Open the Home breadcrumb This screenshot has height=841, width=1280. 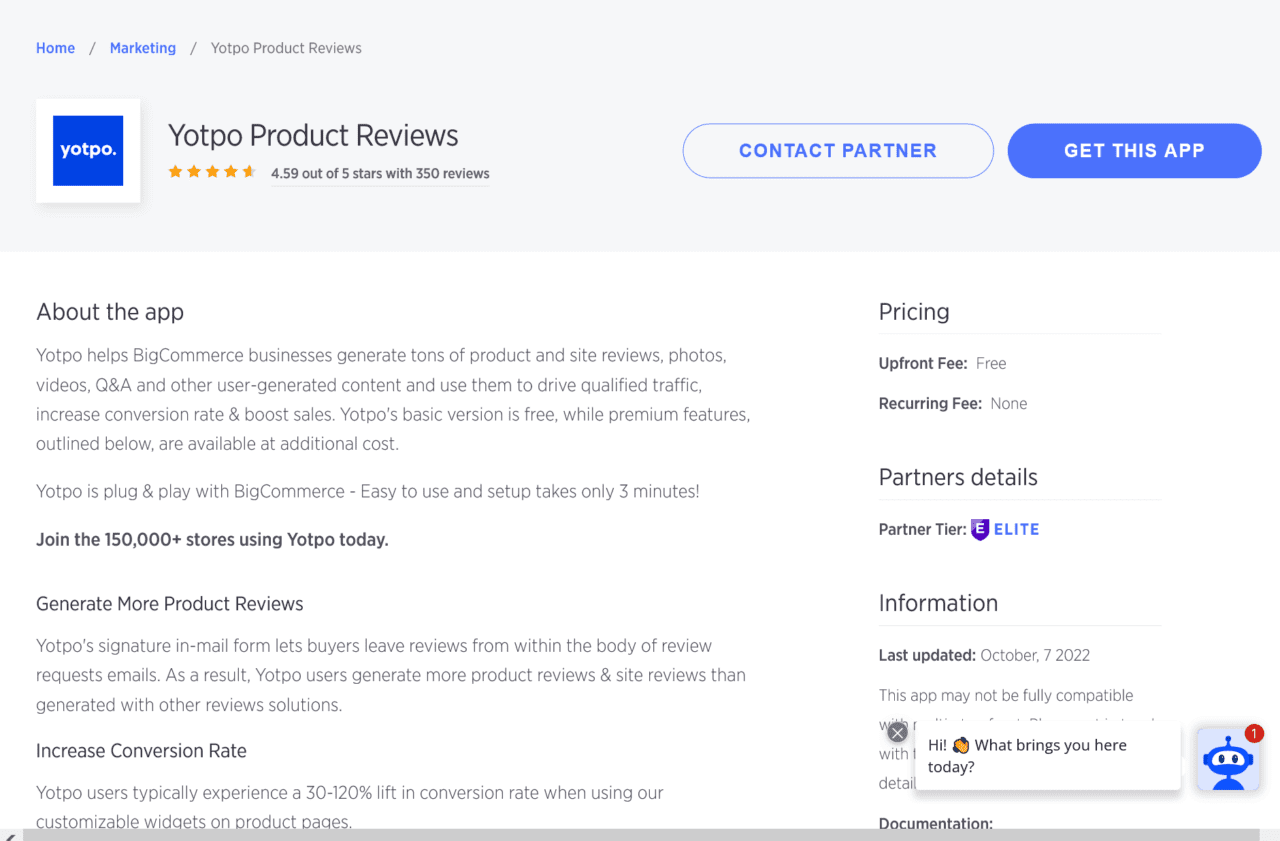tap(55, 47)
